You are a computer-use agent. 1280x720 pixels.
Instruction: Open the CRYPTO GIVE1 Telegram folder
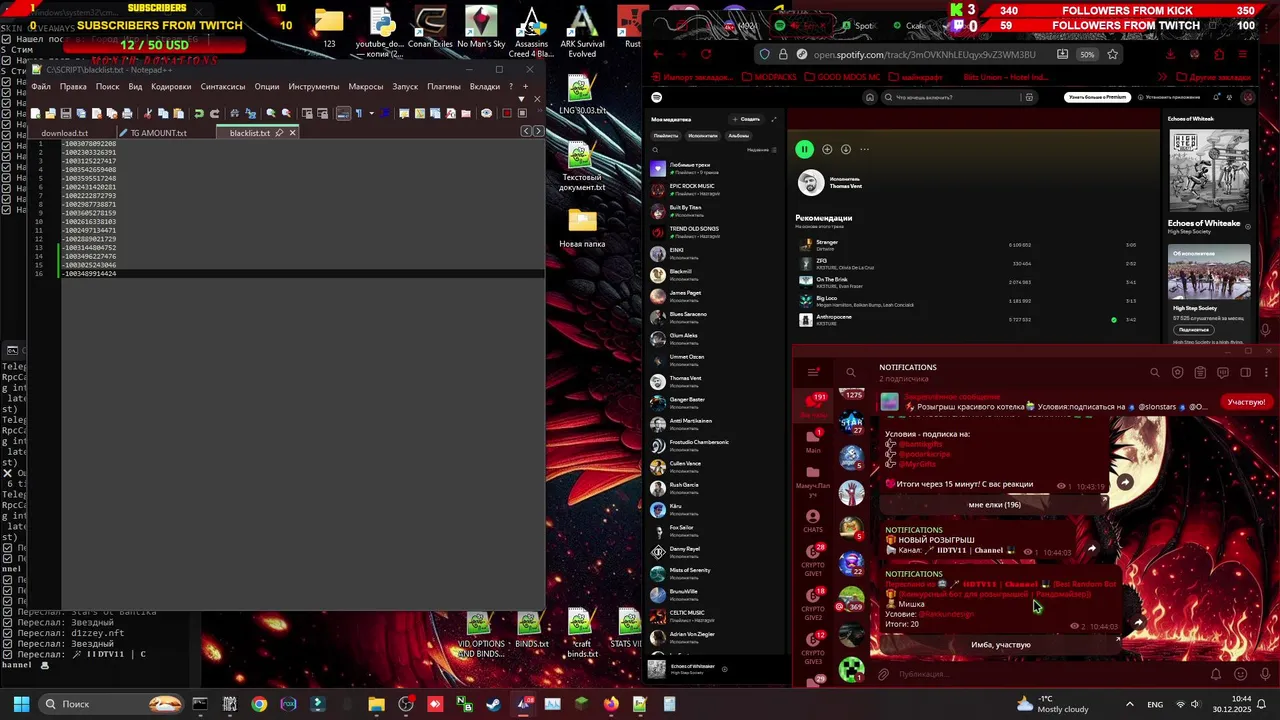tap(813, 560)
